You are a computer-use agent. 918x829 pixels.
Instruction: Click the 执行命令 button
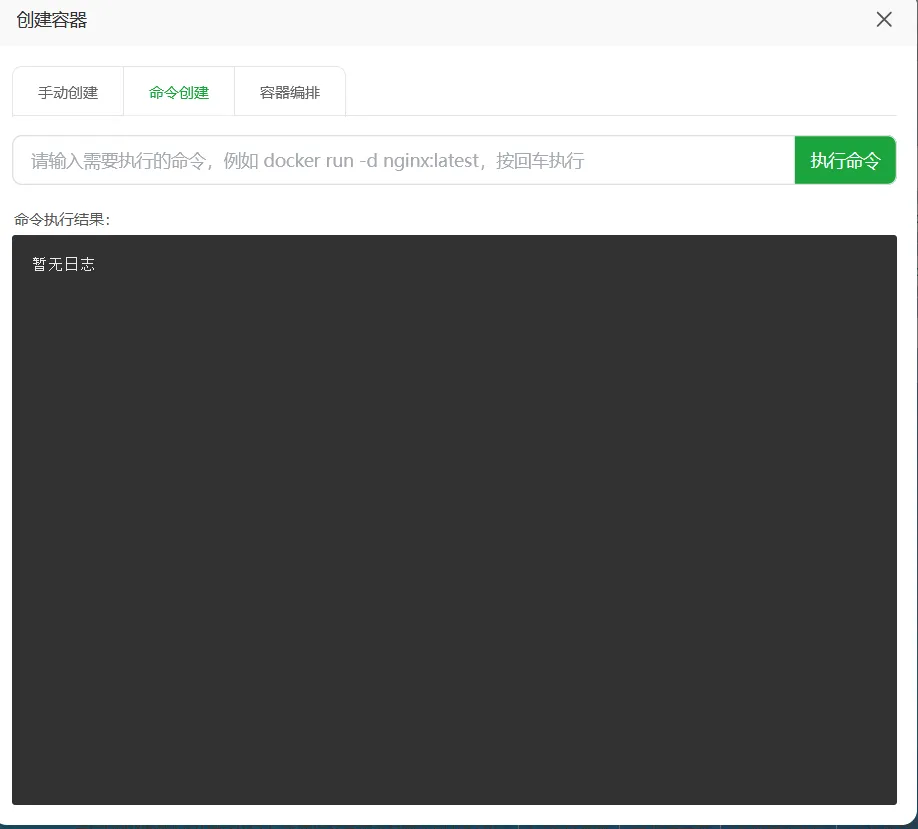coord(845,160)
